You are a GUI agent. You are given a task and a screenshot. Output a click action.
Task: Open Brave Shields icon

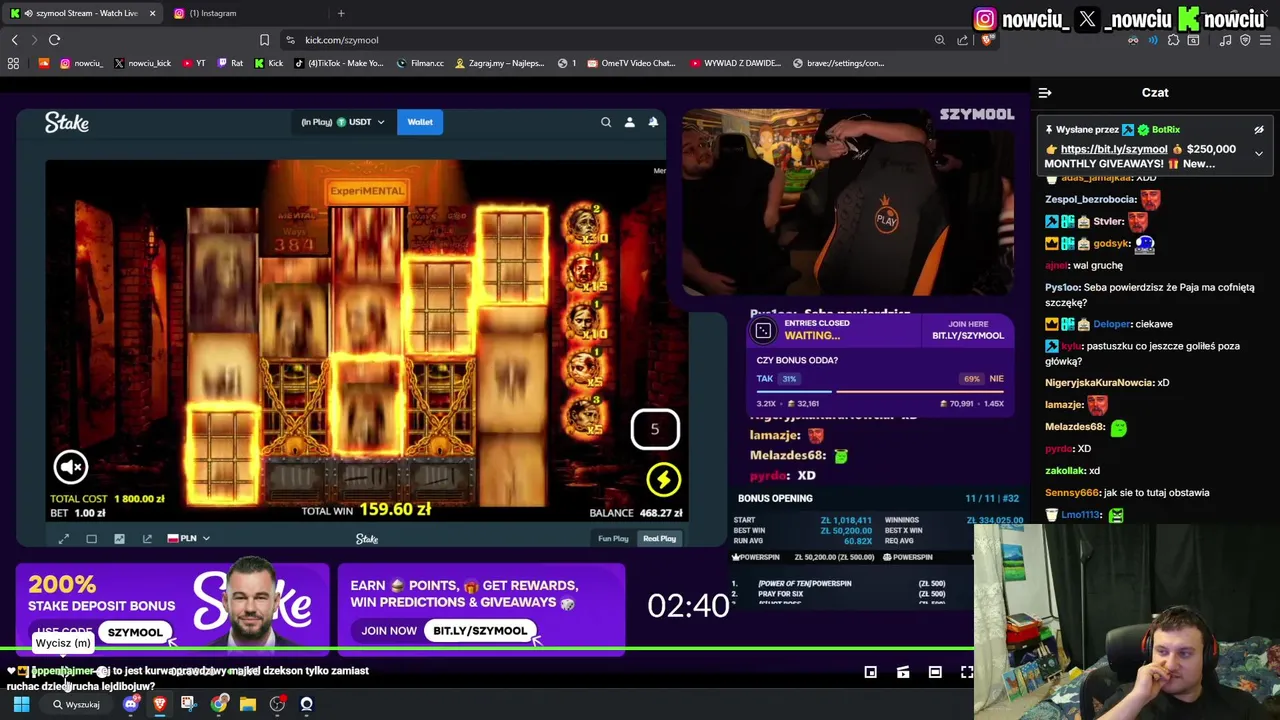(x=986, y=40)
